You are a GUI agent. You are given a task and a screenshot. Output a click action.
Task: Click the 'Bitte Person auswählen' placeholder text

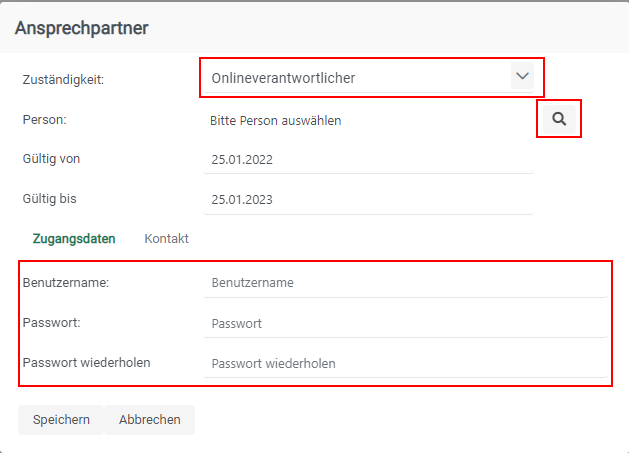tap(275, 121)
